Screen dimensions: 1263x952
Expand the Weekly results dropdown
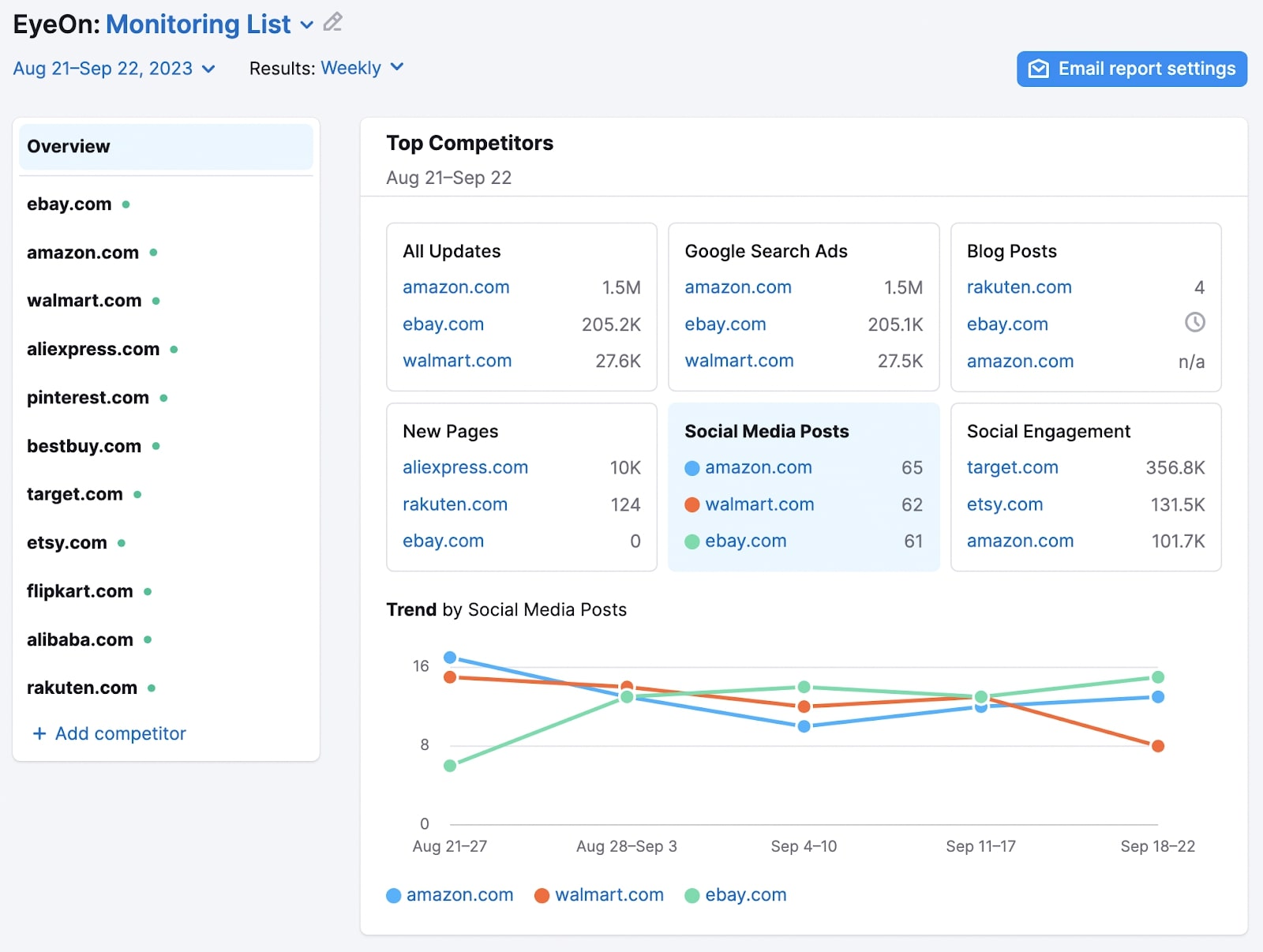tap(362, 68)
